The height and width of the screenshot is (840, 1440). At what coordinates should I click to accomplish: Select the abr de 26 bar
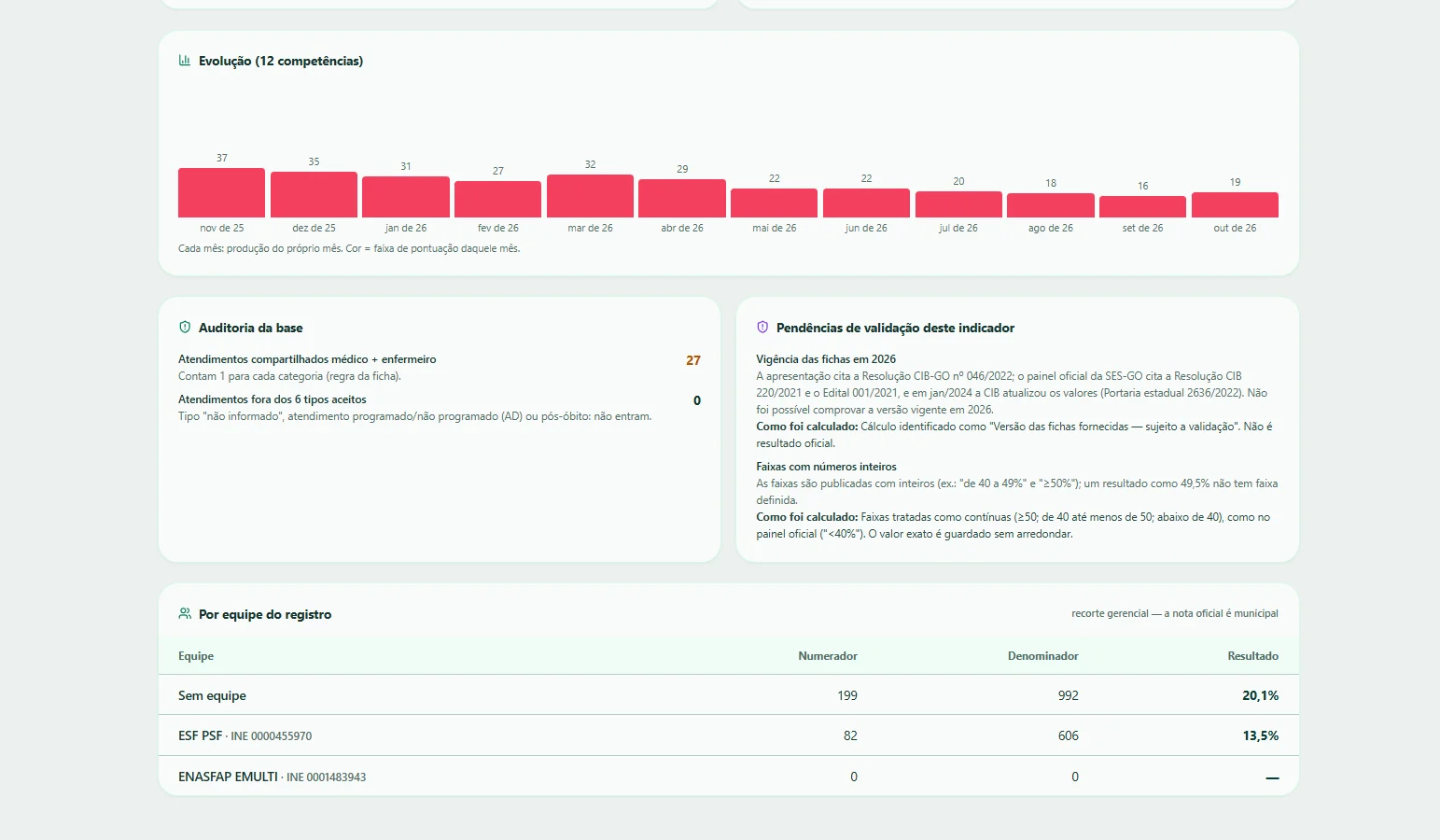point(682,199)
